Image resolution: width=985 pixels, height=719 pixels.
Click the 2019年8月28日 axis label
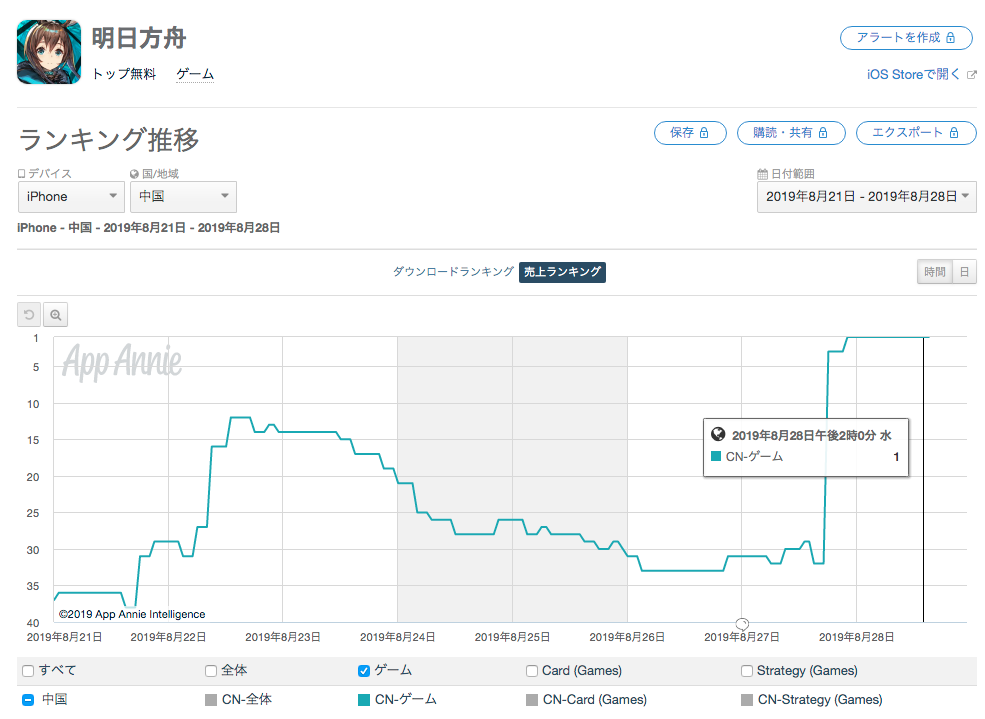[x=856, y=637]
